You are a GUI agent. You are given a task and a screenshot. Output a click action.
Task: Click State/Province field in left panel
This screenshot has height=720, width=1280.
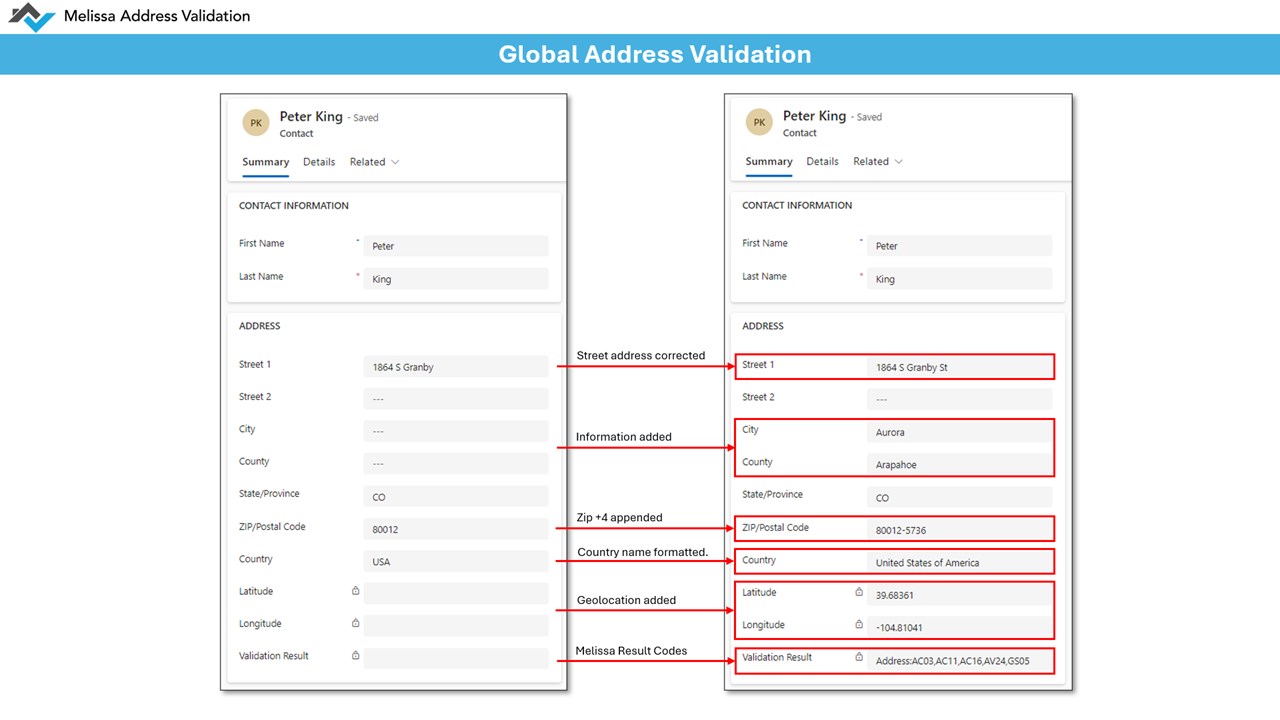(456, 496)
